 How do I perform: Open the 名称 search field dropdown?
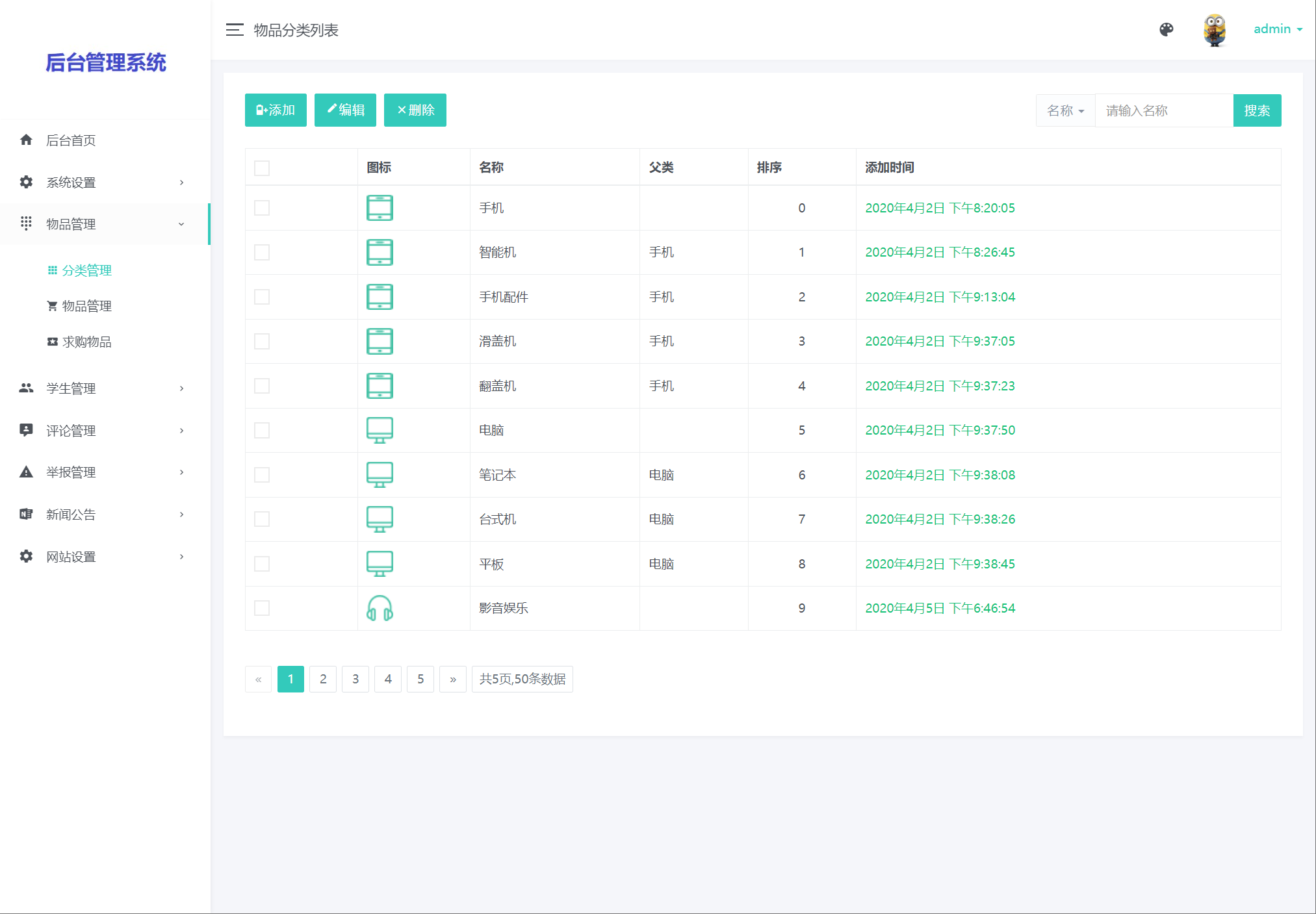1065,110
